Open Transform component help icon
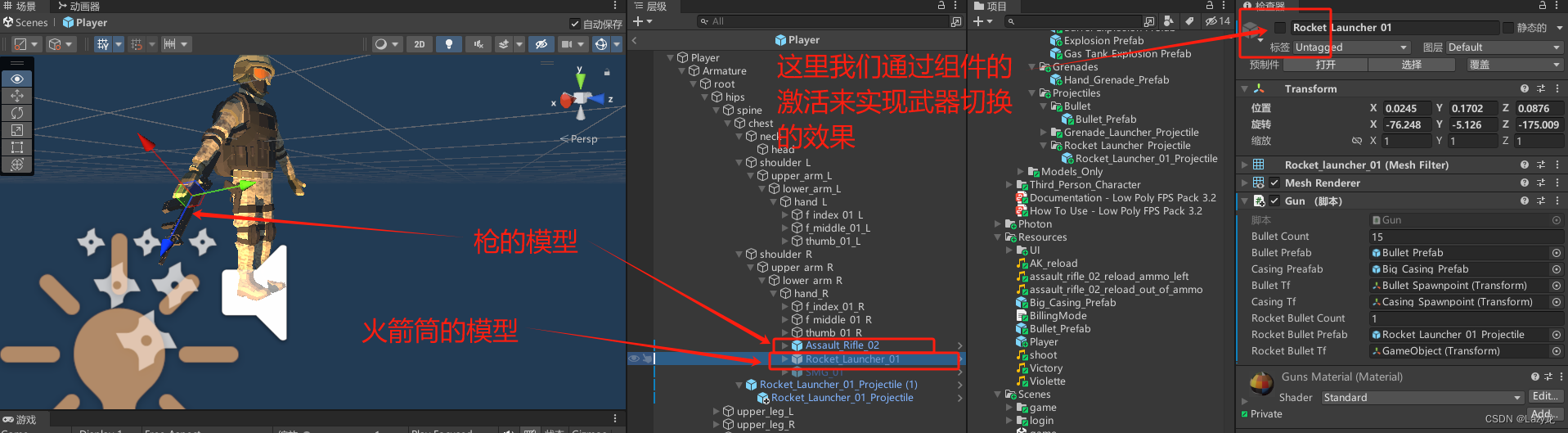Viewport: 1568px width, 433px height. [1525, 88]
